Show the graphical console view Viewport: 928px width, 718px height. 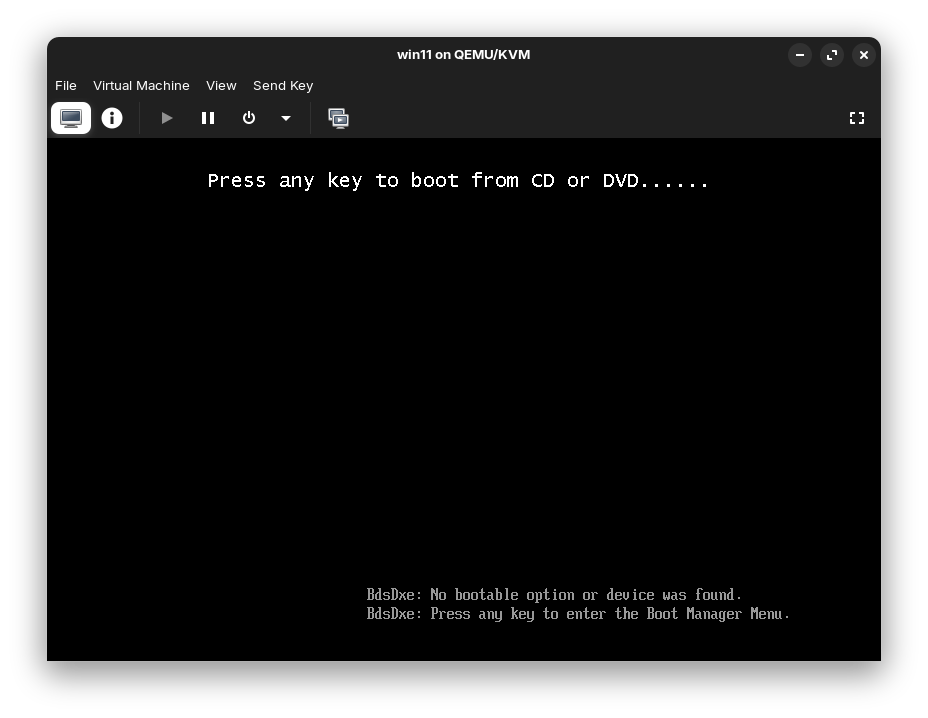pyautogui.click(x=71, y=118)
